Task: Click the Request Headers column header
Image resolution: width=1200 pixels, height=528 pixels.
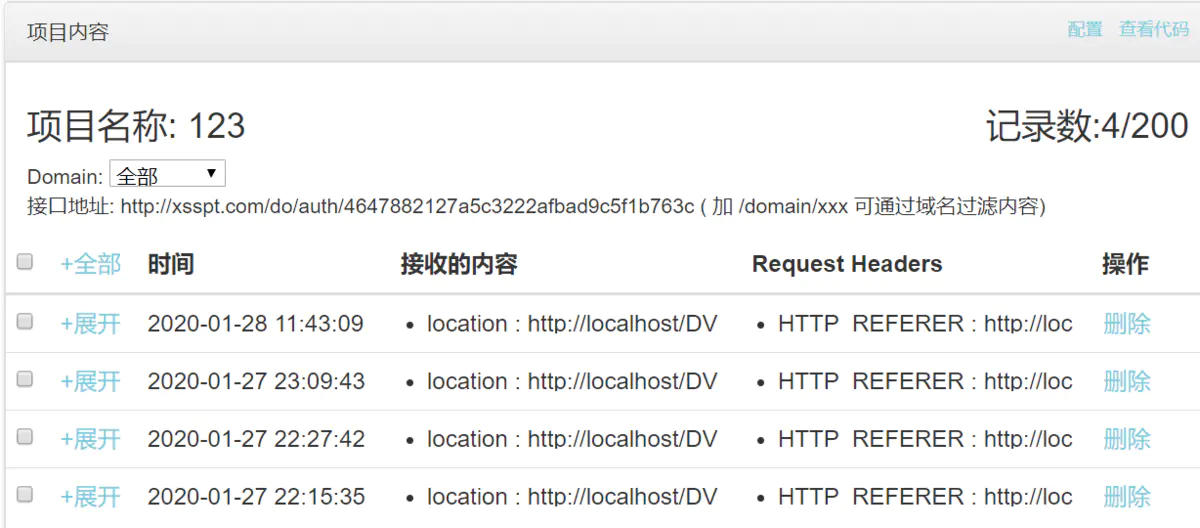Action: click(x=846, y=264)
